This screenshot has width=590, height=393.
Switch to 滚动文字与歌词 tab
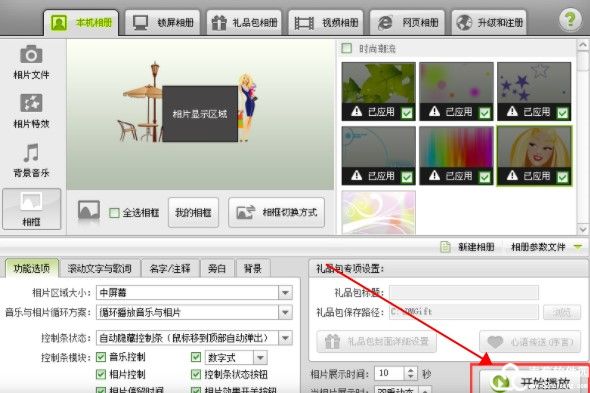[x=99, y=268]
